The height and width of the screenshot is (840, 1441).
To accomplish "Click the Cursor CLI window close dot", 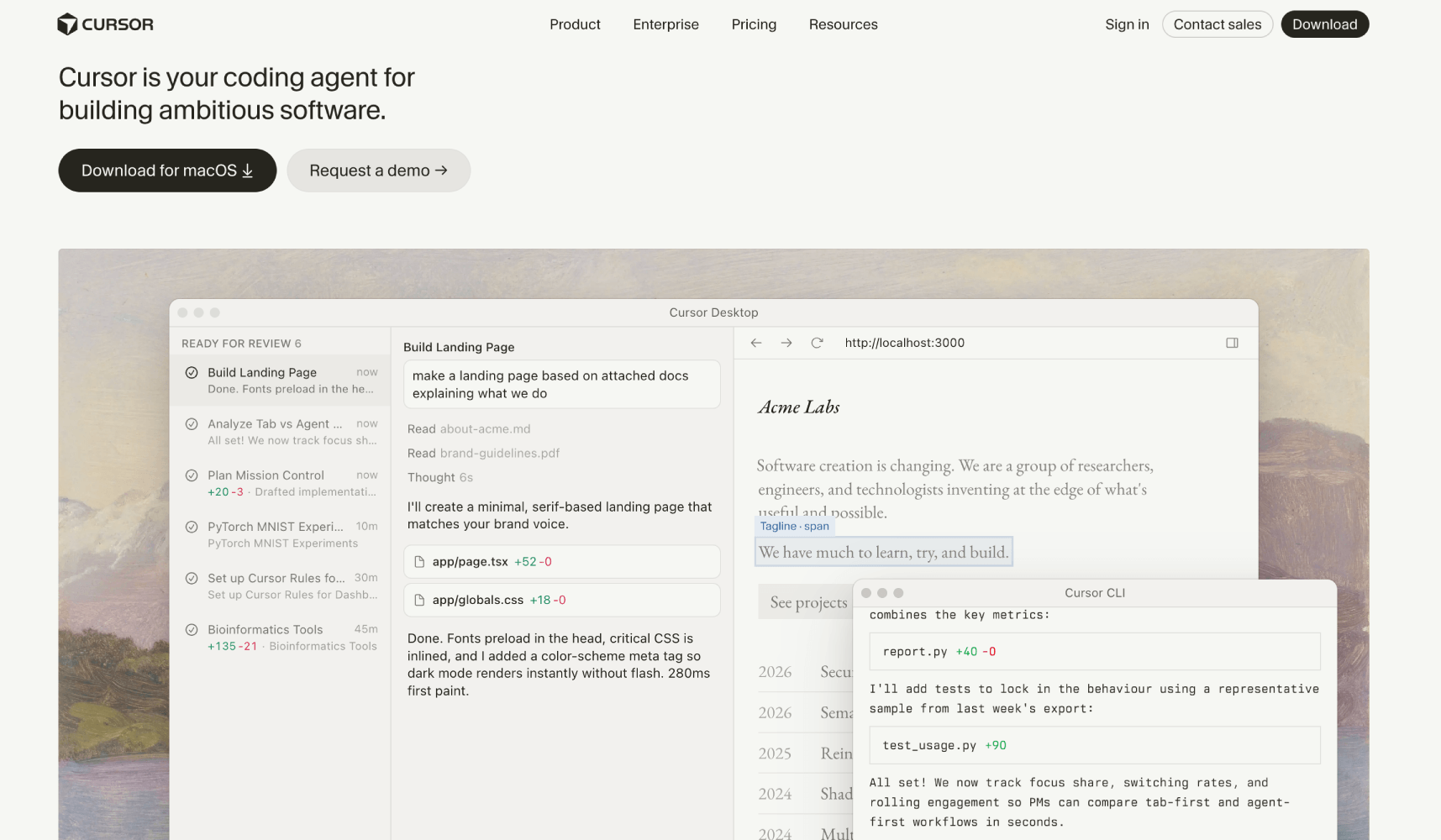I will [866, 593].
